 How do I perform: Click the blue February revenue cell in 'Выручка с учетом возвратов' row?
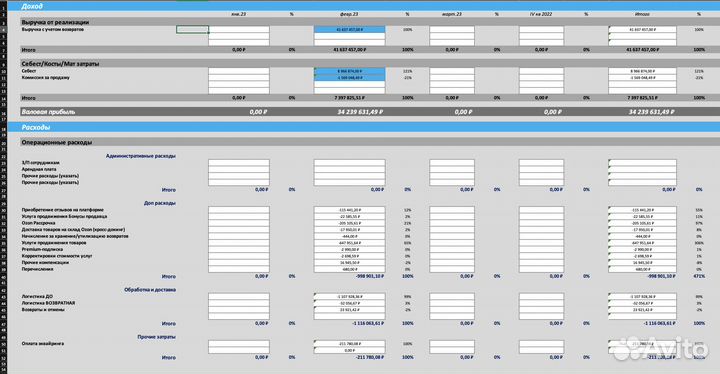click(x=349, y=29)
